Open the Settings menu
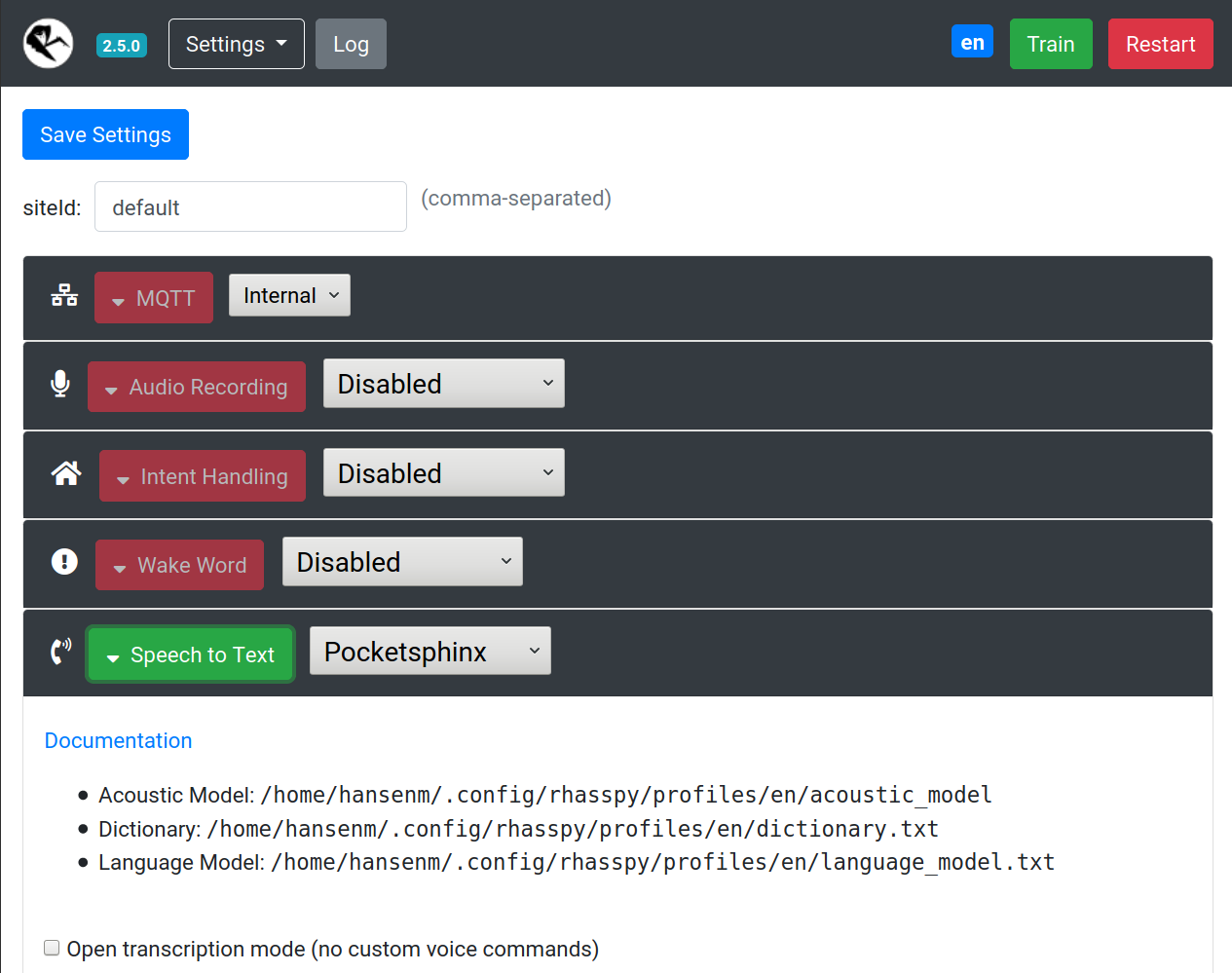1232x973 pixels. [x=236, y=43]
